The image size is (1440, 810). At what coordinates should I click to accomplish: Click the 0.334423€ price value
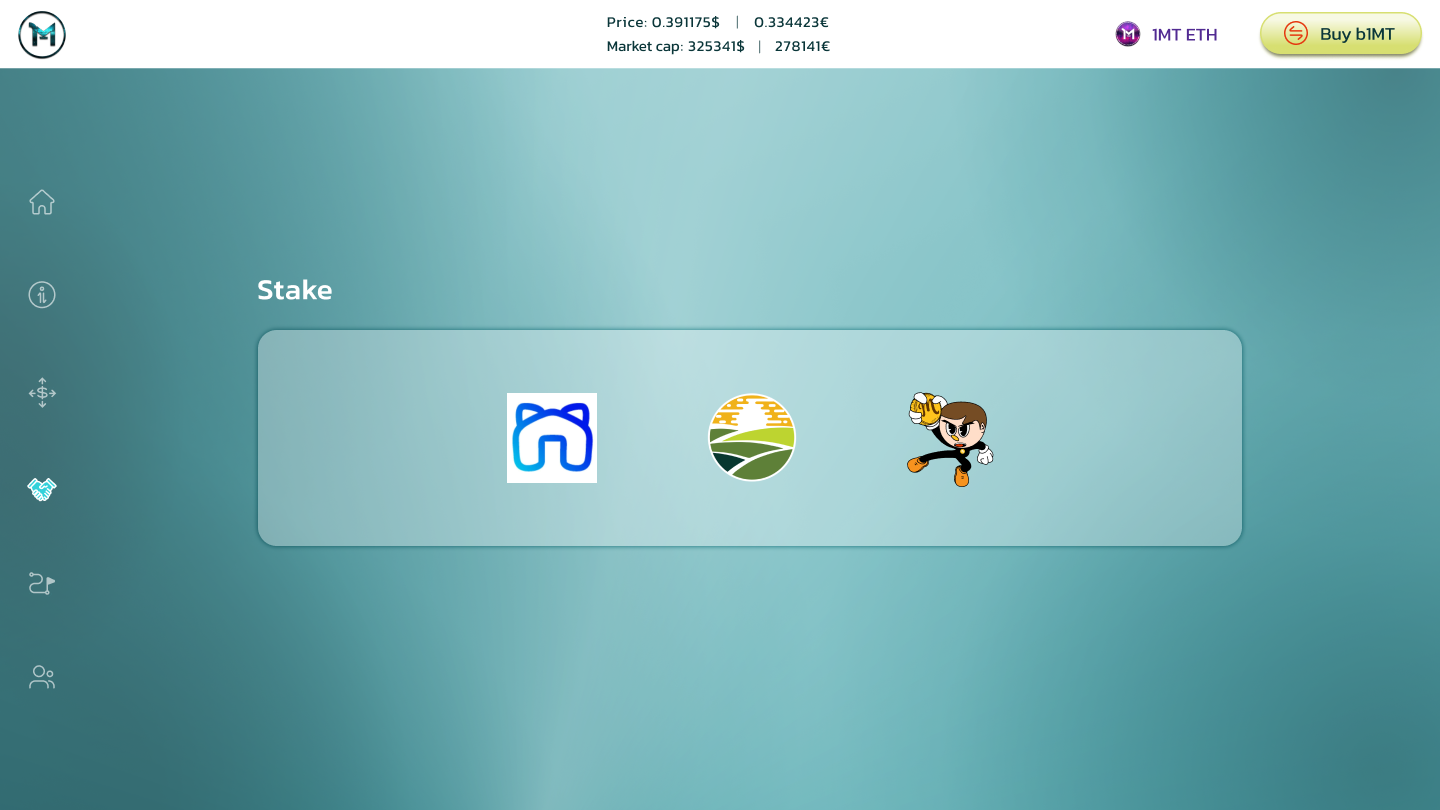tap(791, 22)
